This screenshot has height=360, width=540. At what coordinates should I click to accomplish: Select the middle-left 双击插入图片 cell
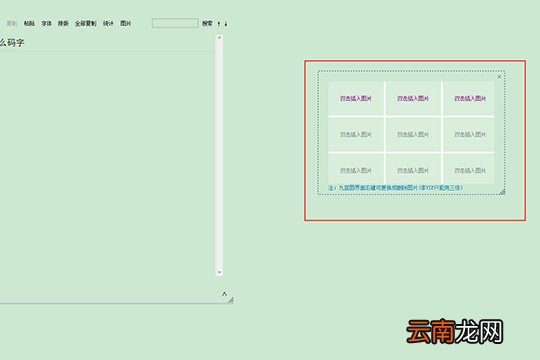tap(356, 134)
